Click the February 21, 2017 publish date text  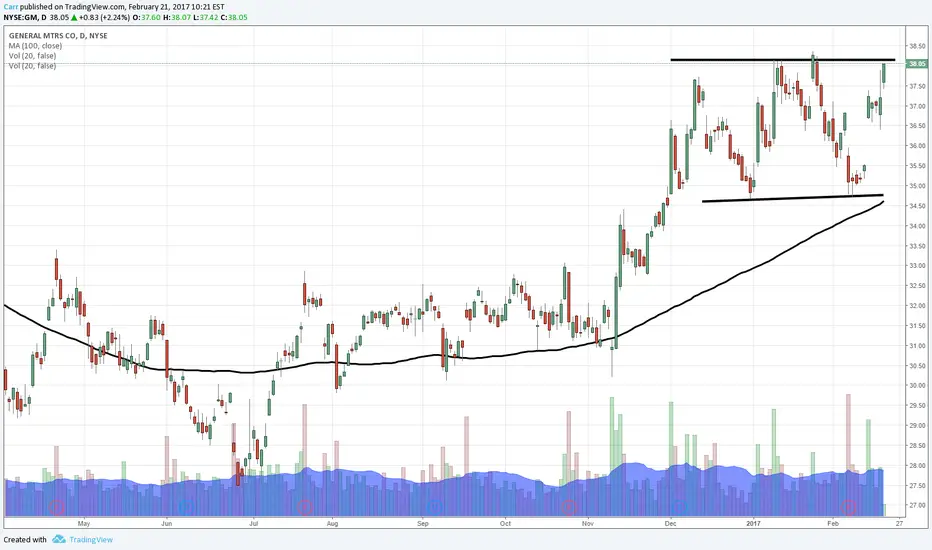pos(159,7)
